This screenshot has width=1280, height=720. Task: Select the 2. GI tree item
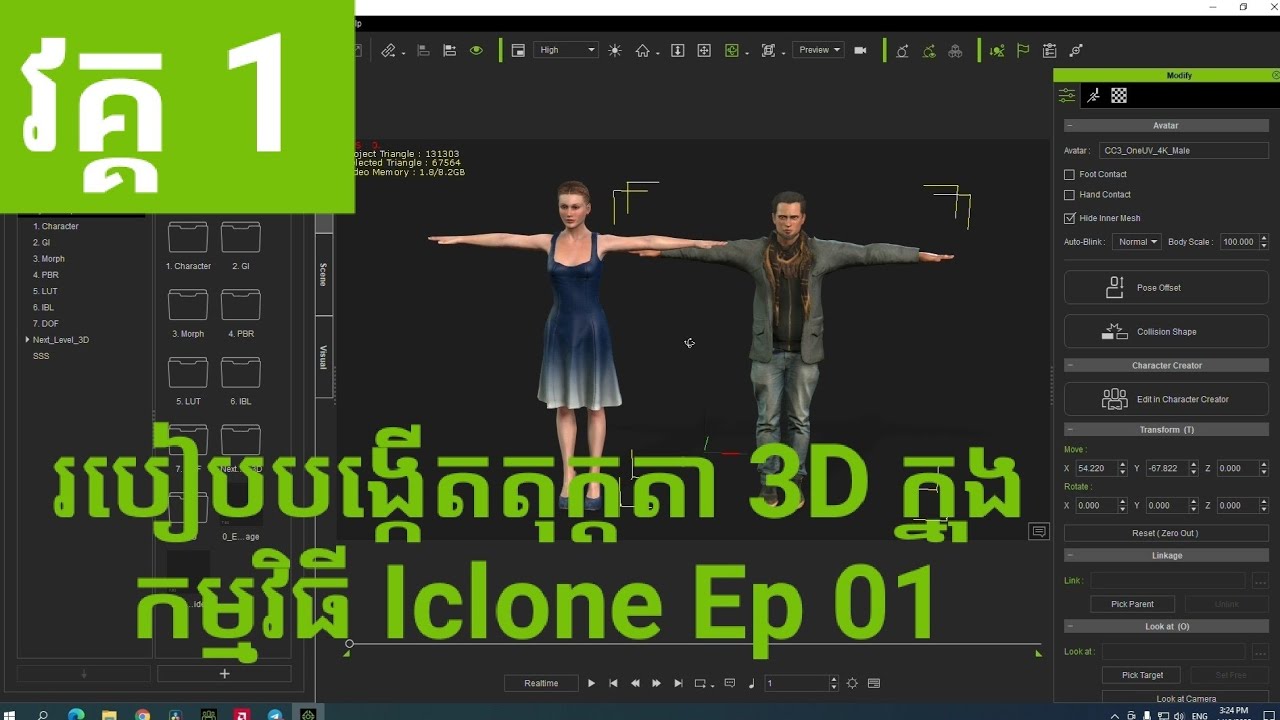pyautogui.click(x=41, y=243)
